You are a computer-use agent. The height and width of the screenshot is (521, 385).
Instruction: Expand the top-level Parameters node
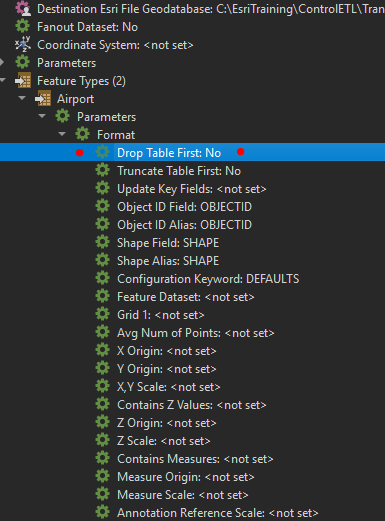coord(2,62)
